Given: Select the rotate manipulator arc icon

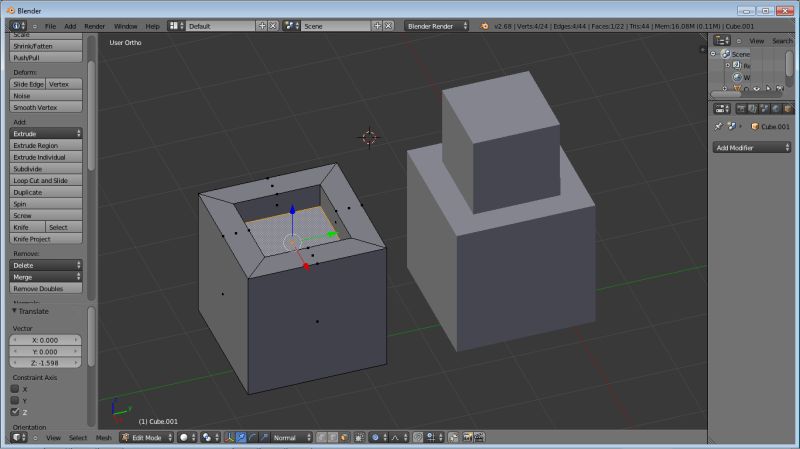Looking at the screenshot, I should [253, 438].
